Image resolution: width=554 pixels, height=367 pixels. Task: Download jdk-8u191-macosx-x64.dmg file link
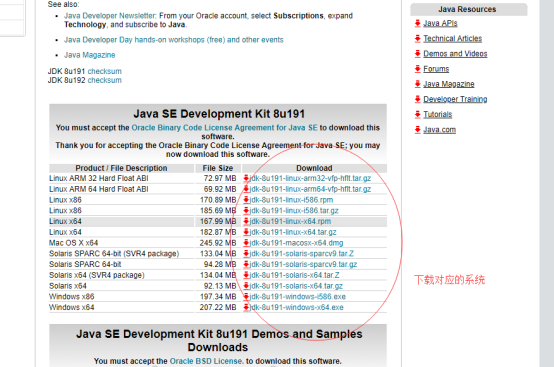click(296, 243)
